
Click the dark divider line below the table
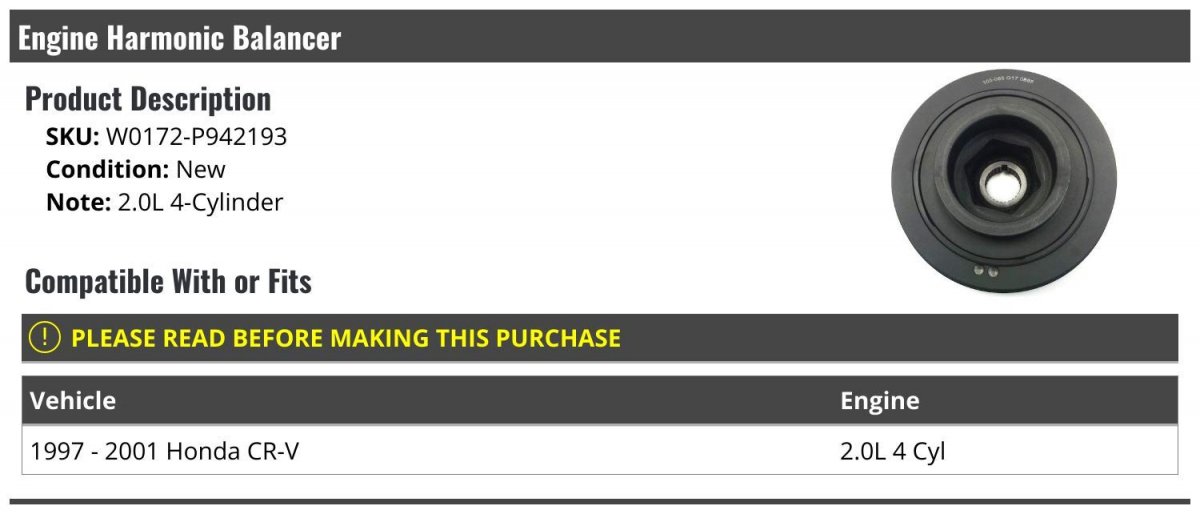[x=600, y=501]
